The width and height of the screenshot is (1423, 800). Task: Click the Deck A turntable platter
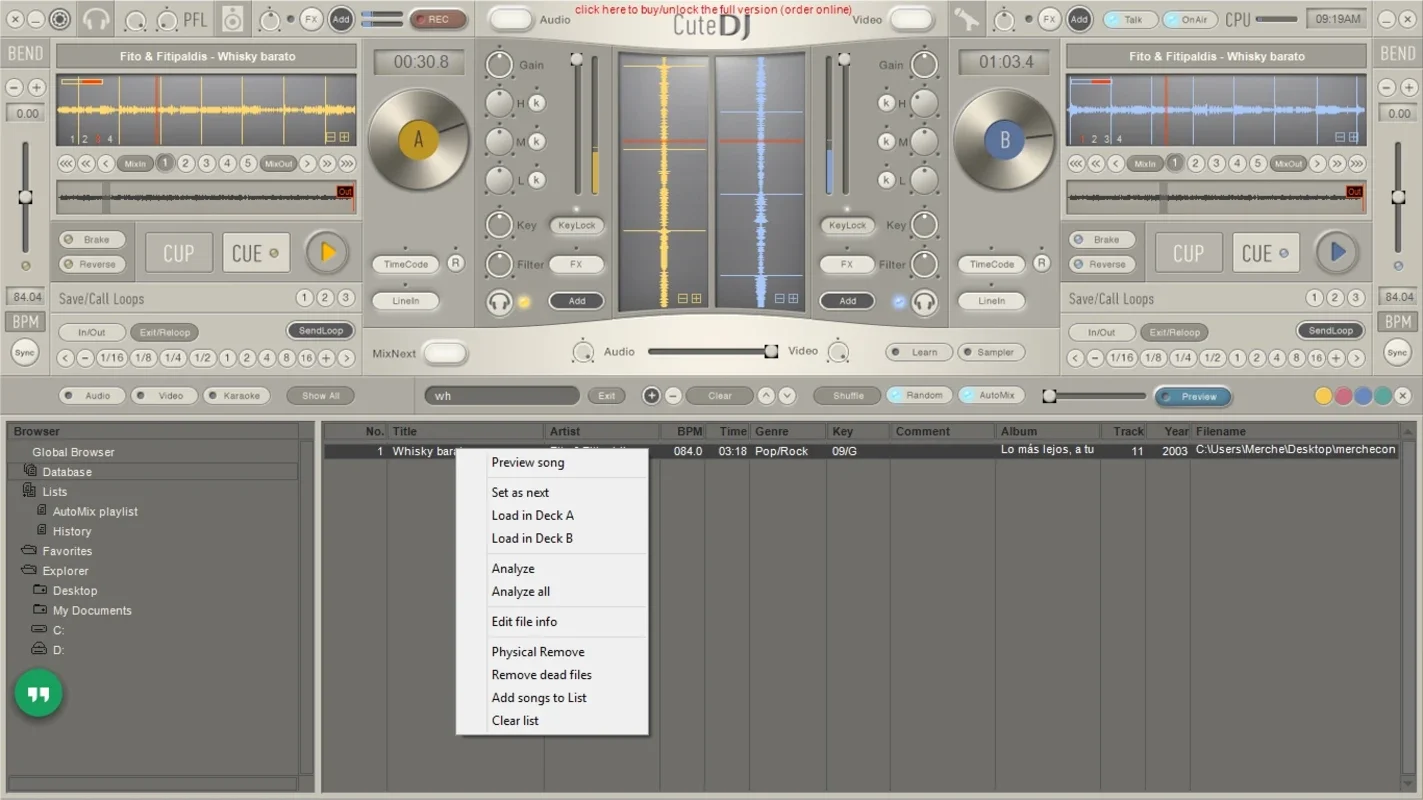[x=418, y=139]
